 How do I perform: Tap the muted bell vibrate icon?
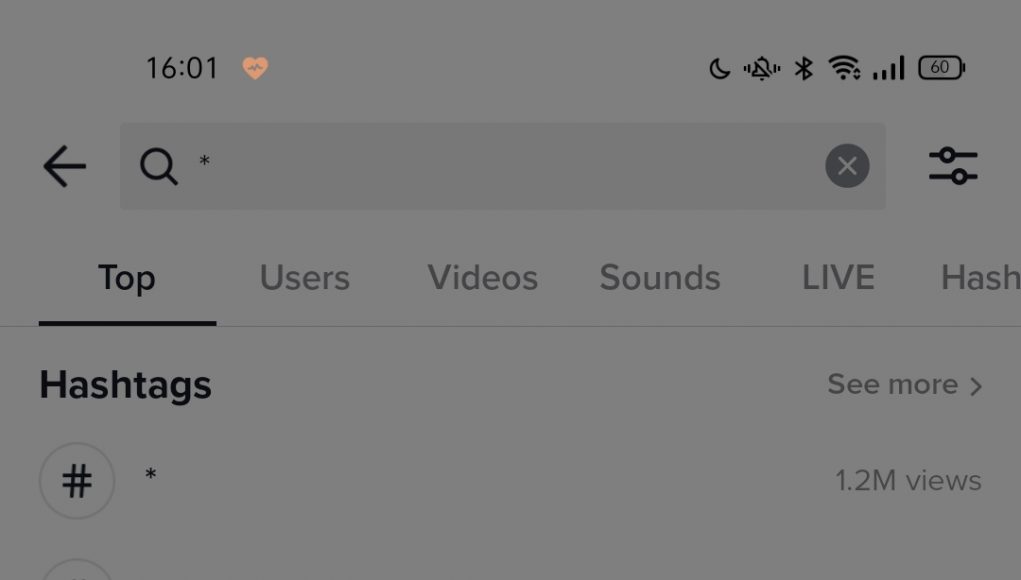point(762,68)
